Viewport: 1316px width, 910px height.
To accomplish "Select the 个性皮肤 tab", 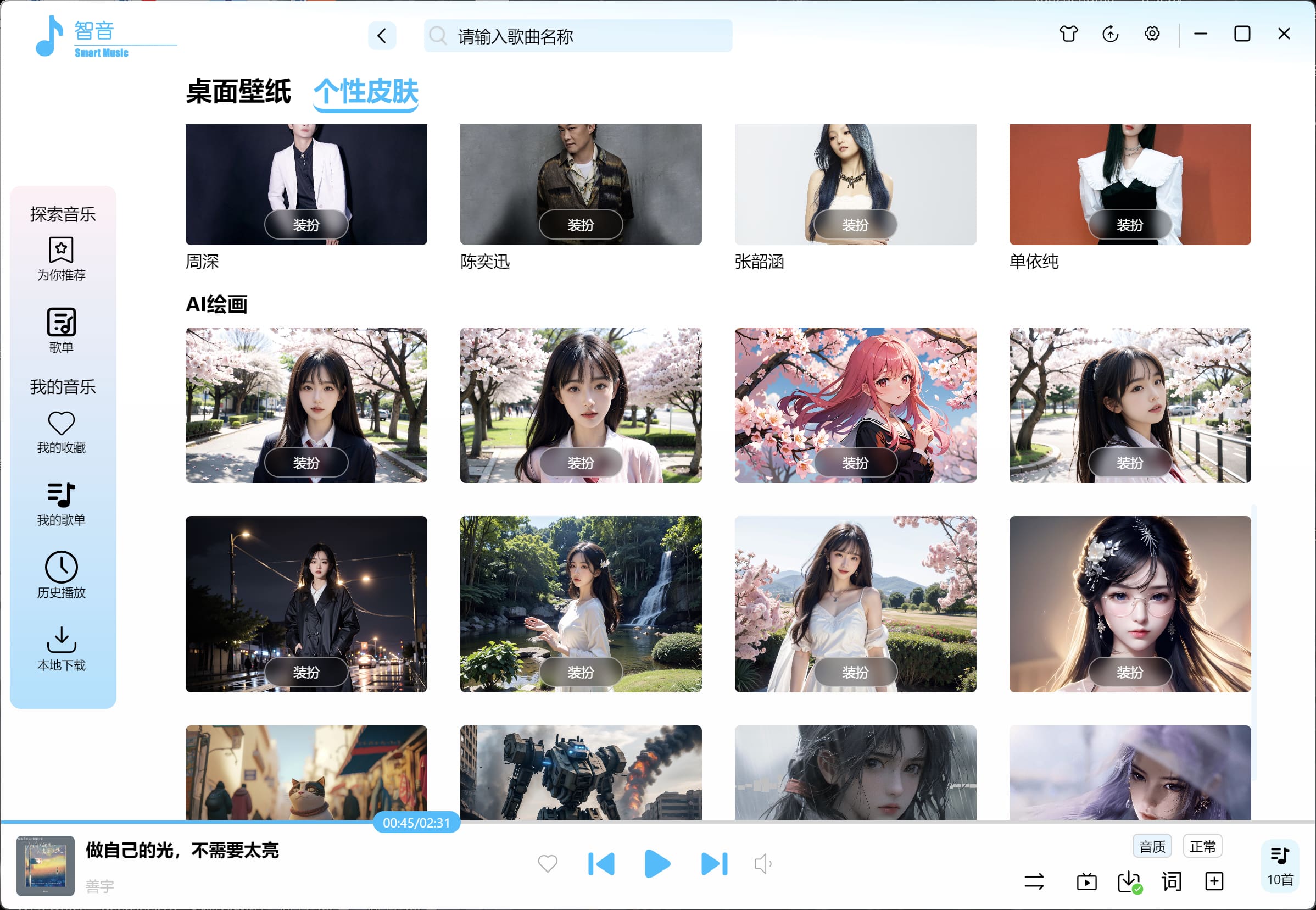I will pyautogui.click(x=366, y=92).
